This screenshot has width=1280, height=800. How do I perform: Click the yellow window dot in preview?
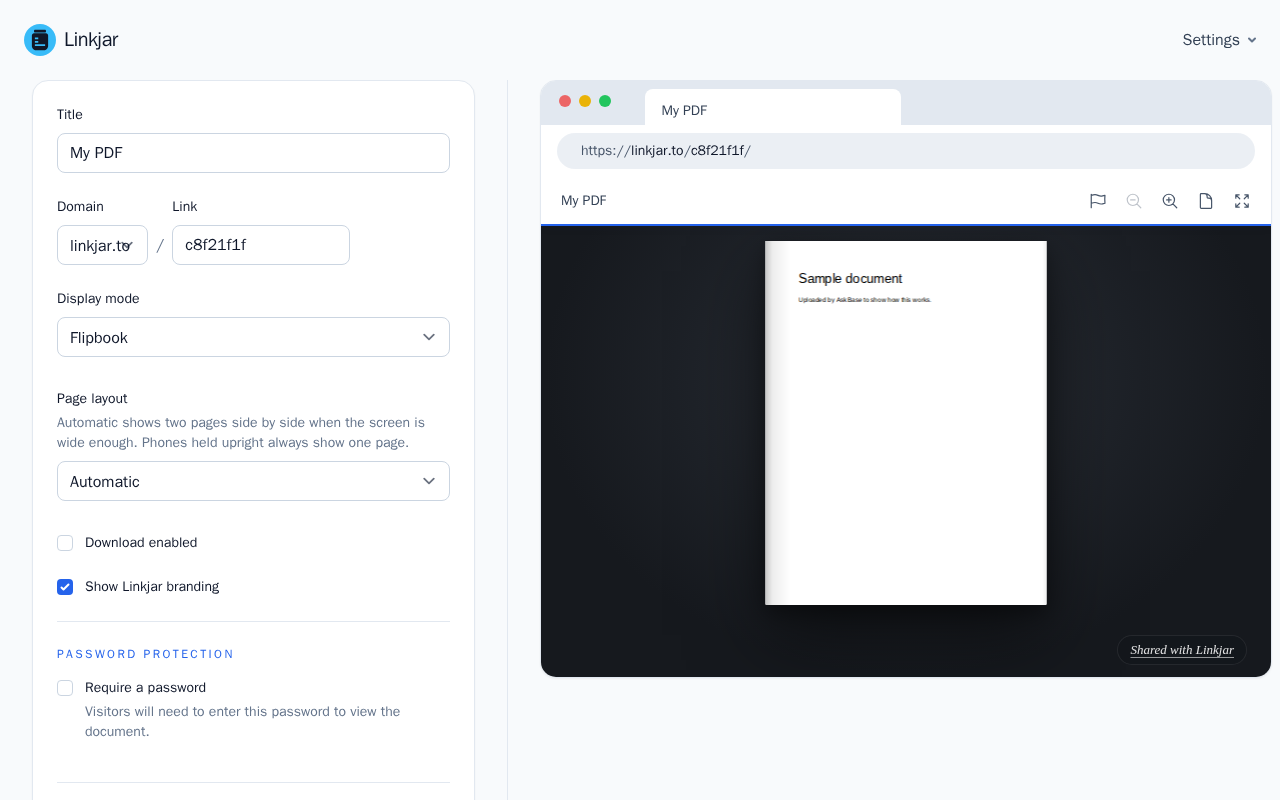pyautogui.click(x=585, y=101)
